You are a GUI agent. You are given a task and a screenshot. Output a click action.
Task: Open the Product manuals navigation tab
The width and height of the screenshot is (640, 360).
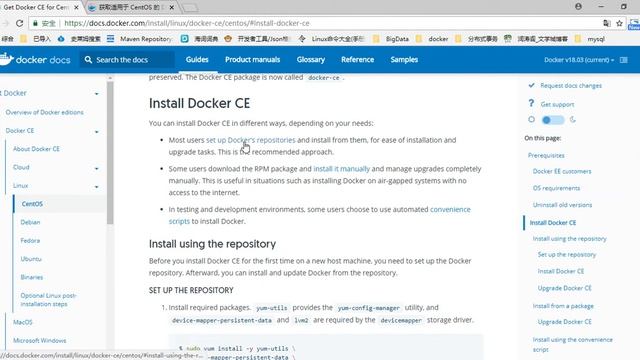(x=252, y=60)
